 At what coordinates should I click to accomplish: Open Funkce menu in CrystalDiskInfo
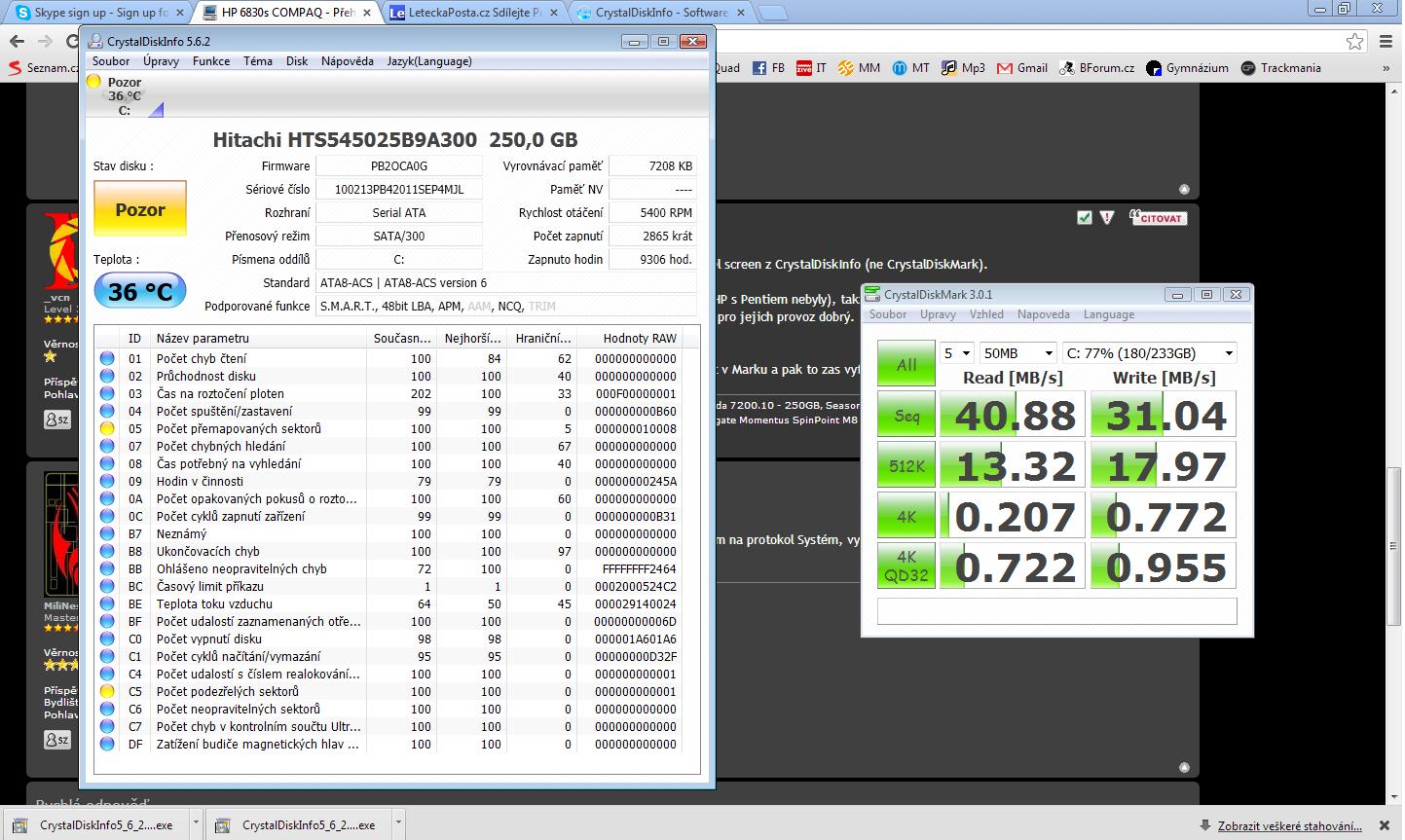pos(211,61)
